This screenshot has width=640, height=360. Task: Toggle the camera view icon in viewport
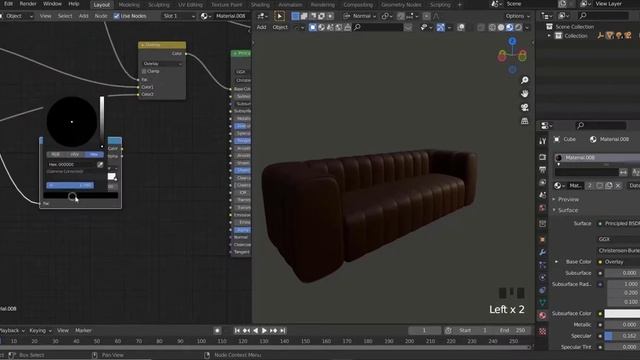(524, 107)
